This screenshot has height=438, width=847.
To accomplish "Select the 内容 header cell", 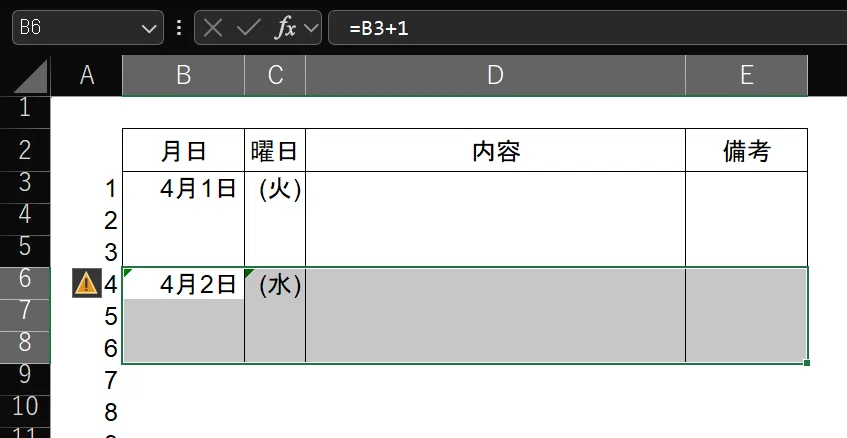I will [x=495, y=151].
